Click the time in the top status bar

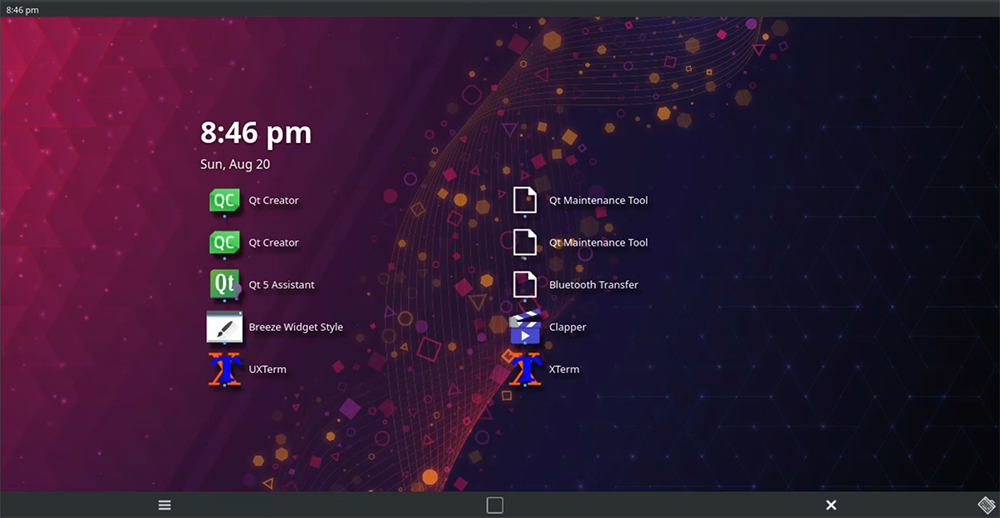click(21, 9)
